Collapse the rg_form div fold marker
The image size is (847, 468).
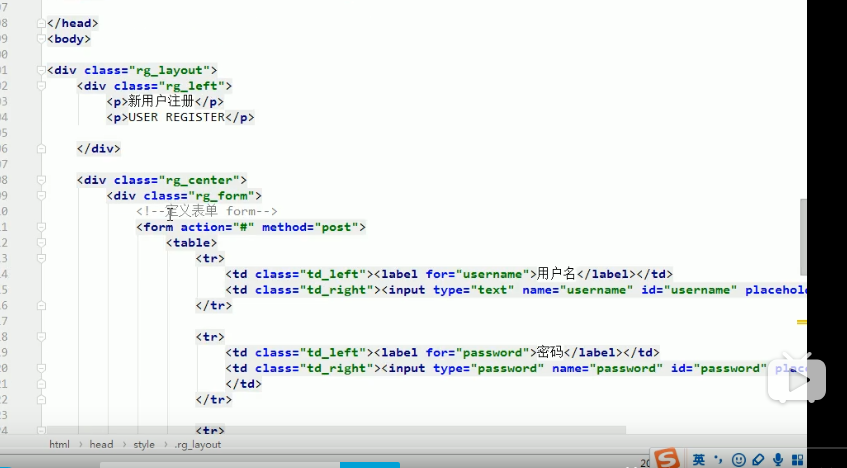[42, 196]
